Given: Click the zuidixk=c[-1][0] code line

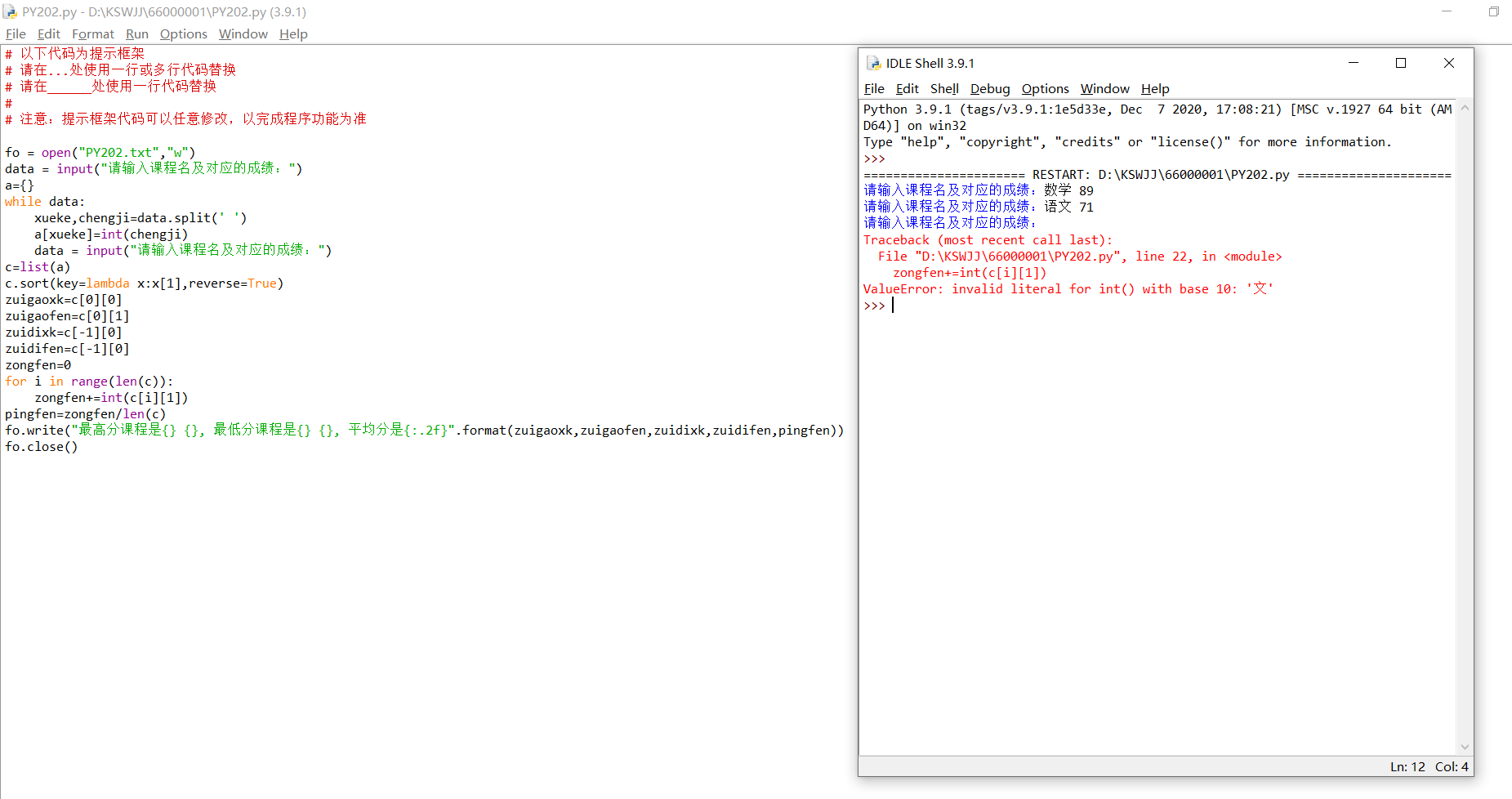Looking at the screenshot, I should [64, 332].
